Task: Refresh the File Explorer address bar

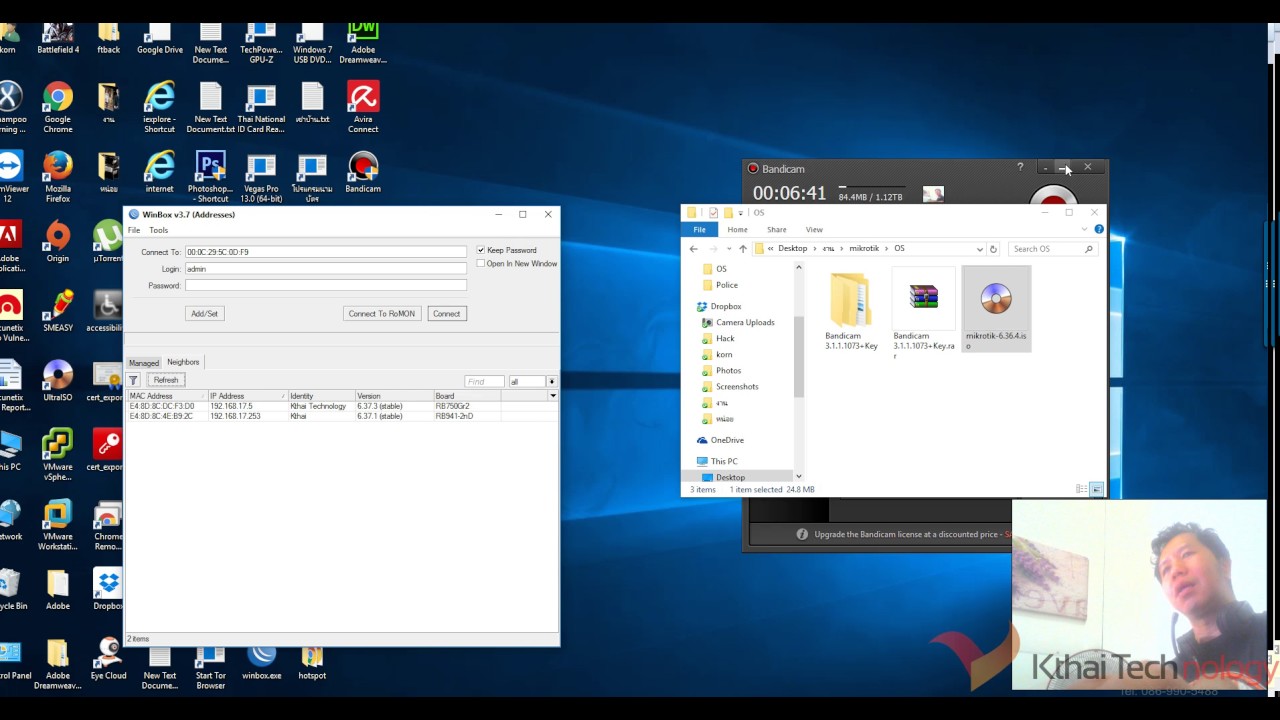Action: coord(993,248)
